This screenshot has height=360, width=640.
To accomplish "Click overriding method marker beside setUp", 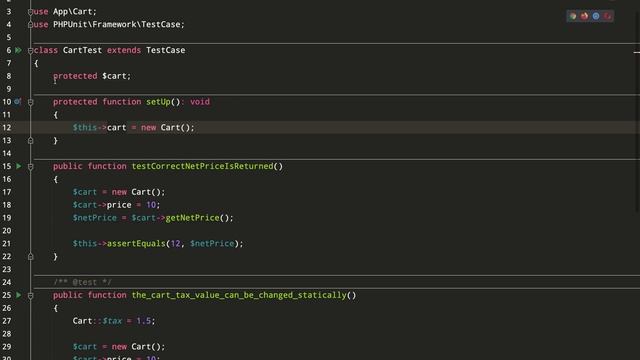I will (18, 101).
